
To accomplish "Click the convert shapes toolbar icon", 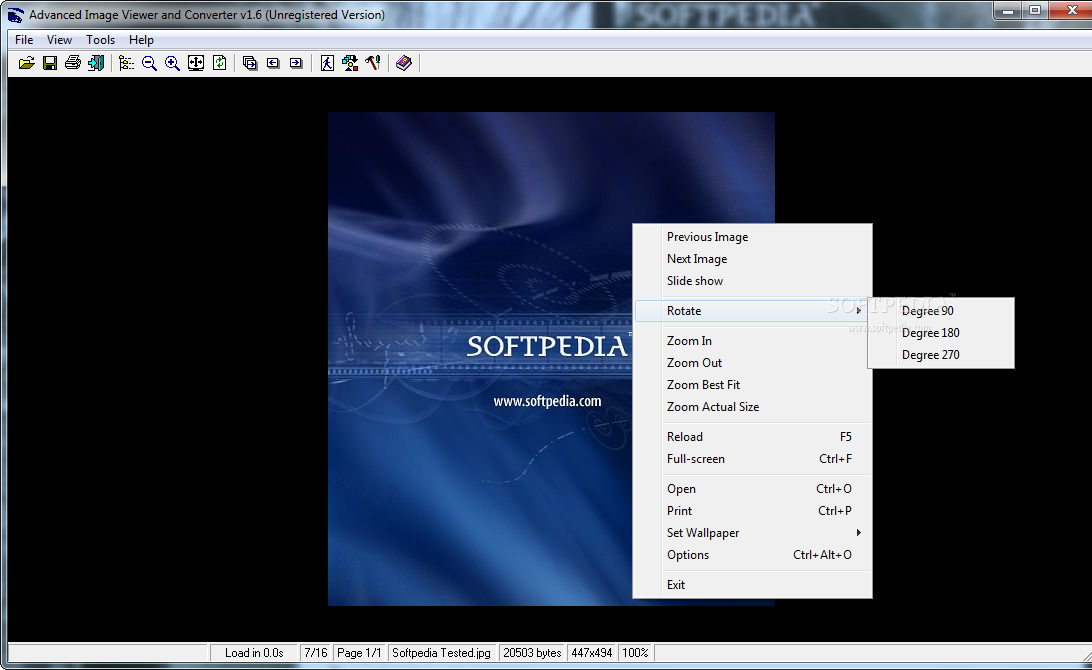I will [350, 63].
